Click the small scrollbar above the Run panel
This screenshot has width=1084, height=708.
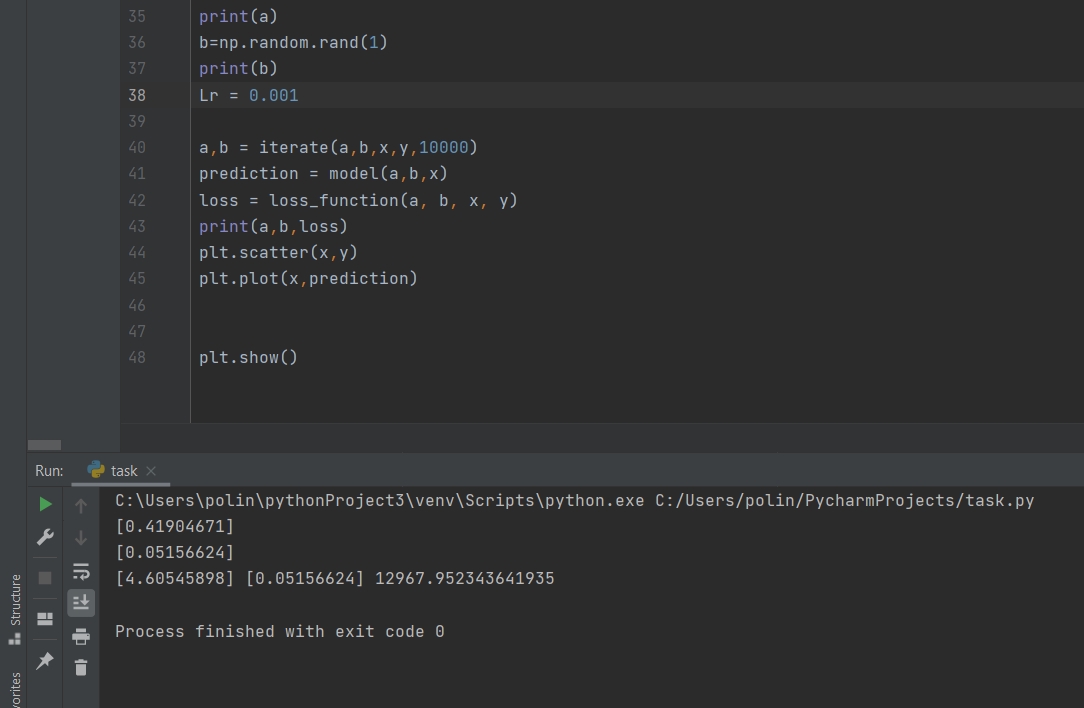(44, 444)
